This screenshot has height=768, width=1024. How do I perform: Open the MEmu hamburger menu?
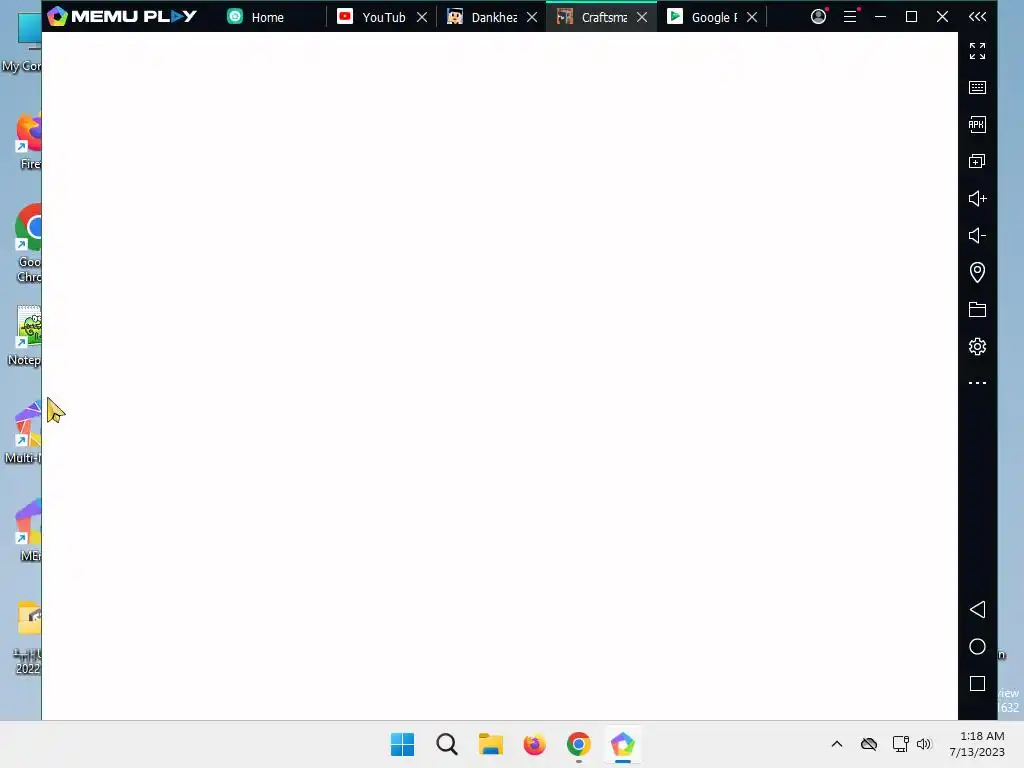coord(850,16)
